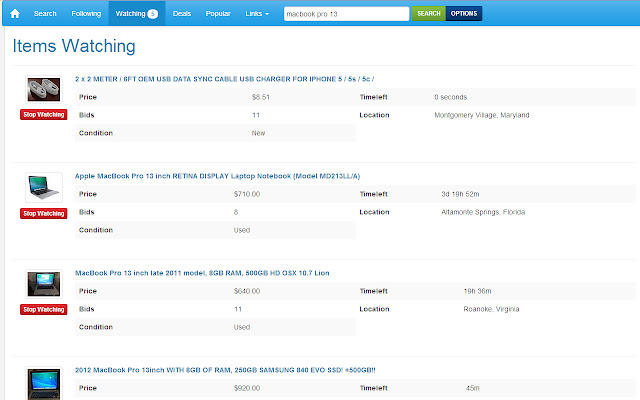Select Altamonte Springs, Florida location text
Screen dimensions: 640x400
point(483,212)
